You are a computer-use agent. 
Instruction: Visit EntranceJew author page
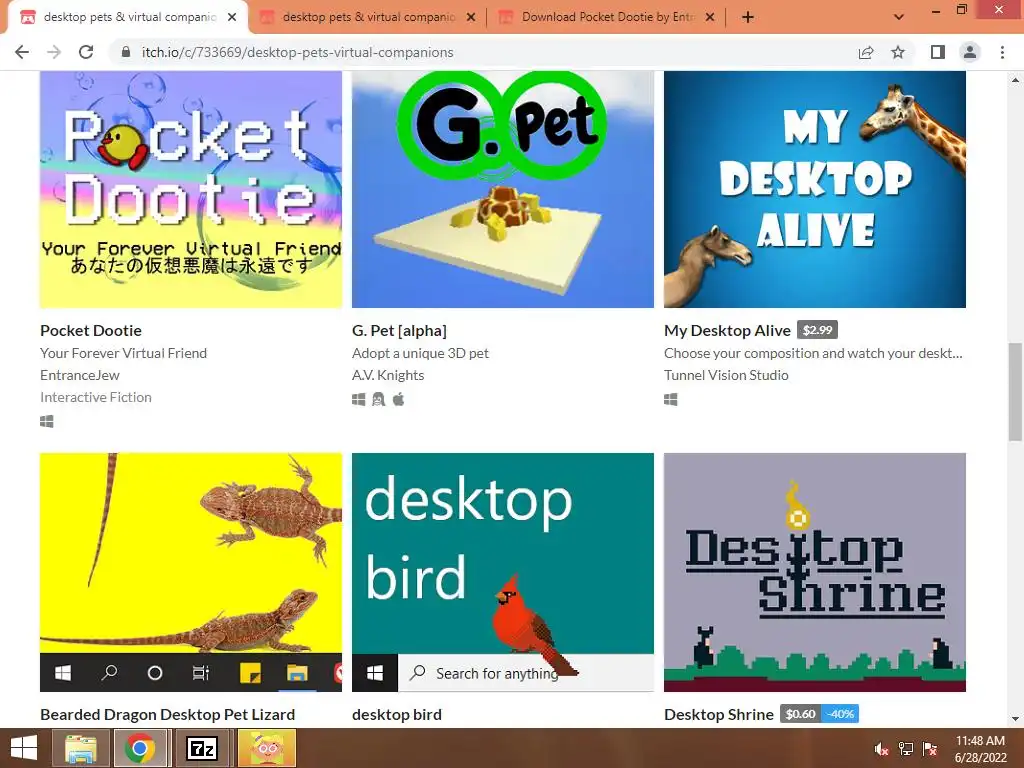coord(80,375)
